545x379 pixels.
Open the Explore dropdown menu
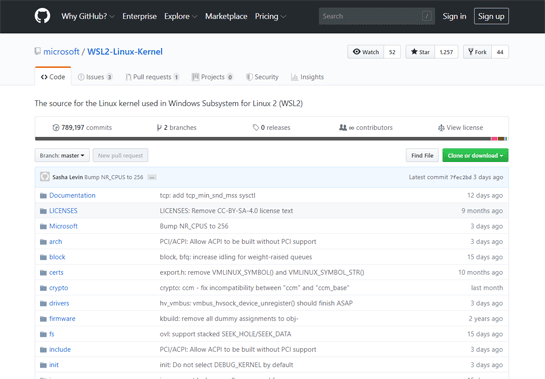(x=181, y=16)
